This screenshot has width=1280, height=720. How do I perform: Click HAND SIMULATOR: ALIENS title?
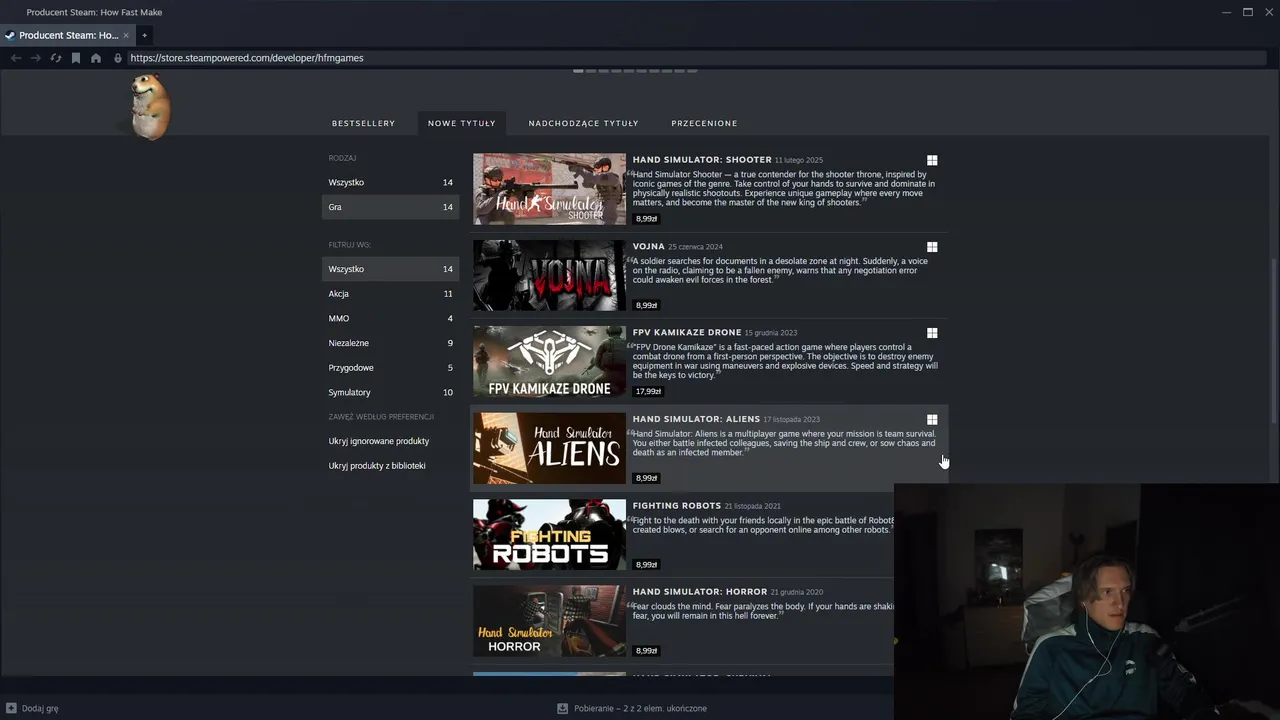696,419
